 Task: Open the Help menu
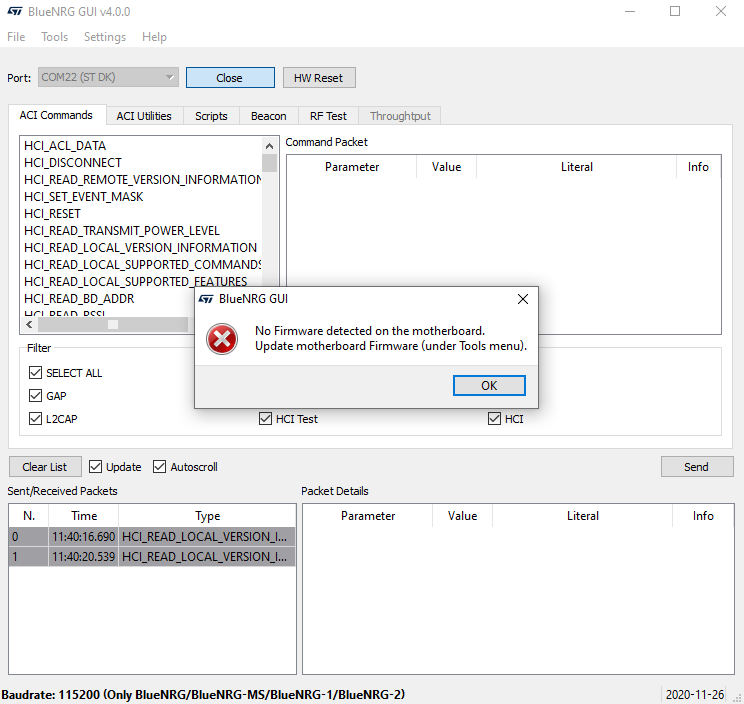pos(154,37)
